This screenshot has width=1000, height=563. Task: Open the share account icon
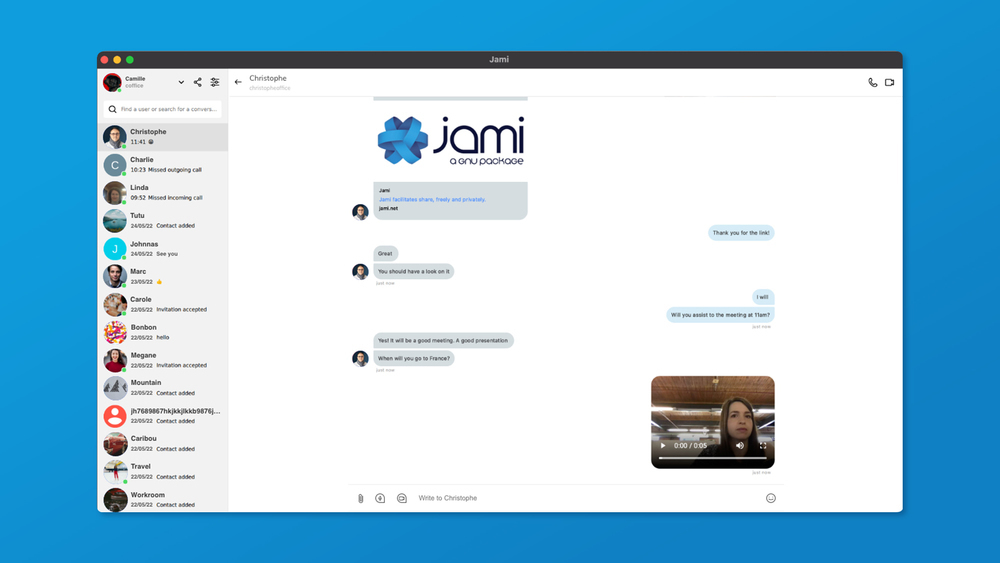[x=198, y=82]
